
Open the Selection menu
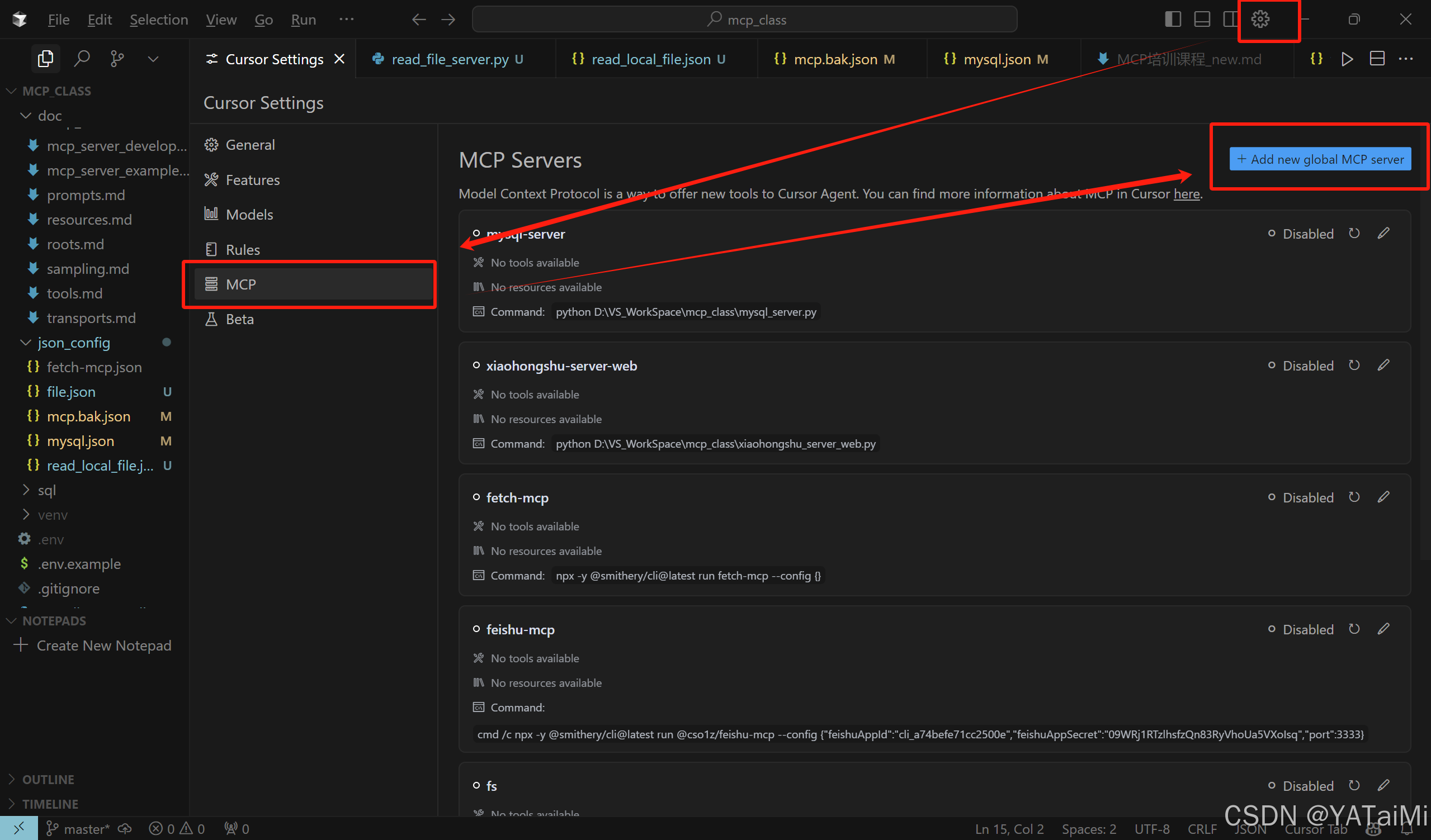tap(158, 20)
